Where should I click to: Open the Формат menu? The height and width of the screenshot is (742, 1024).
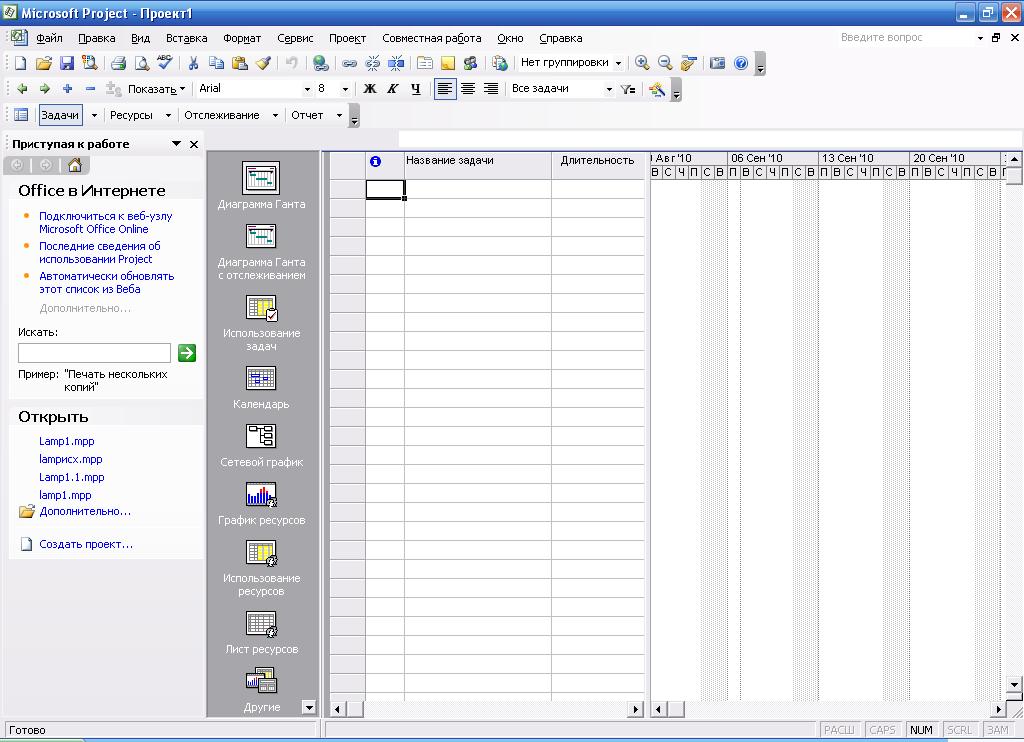(x=242, y=38)
